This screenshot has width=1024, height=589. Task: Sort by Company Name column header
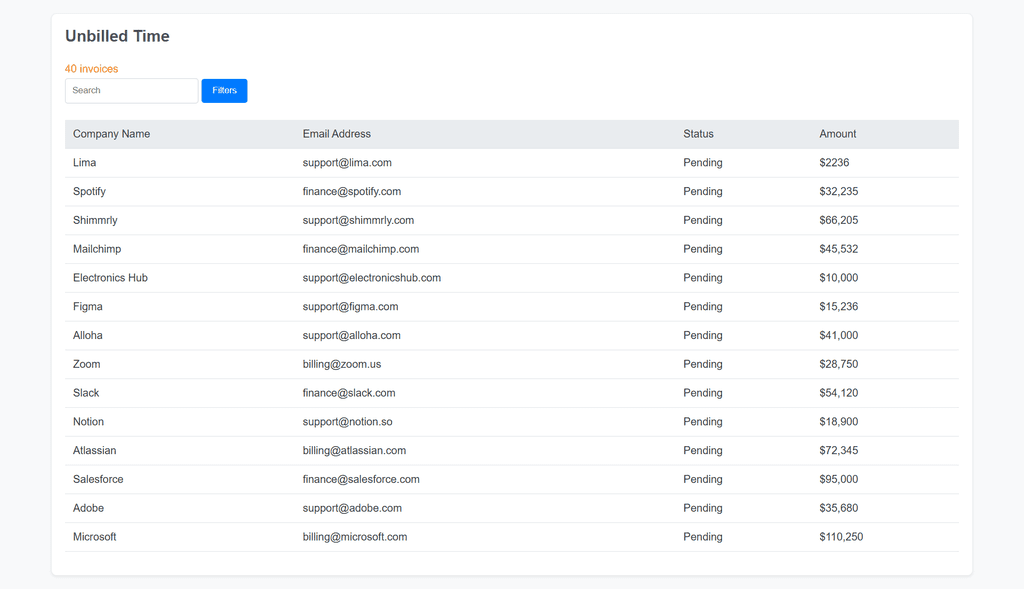(x=112, y=134)
